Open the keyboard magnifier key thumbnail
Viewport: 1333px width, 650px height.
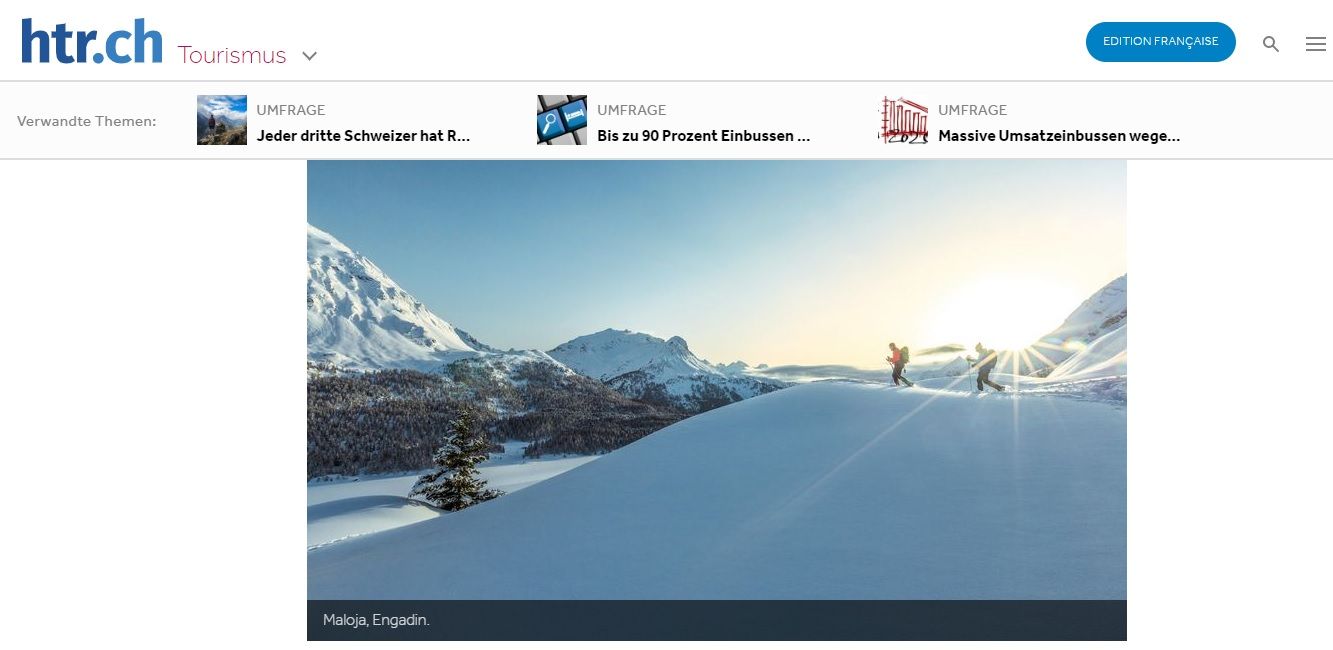coord(562,120)
